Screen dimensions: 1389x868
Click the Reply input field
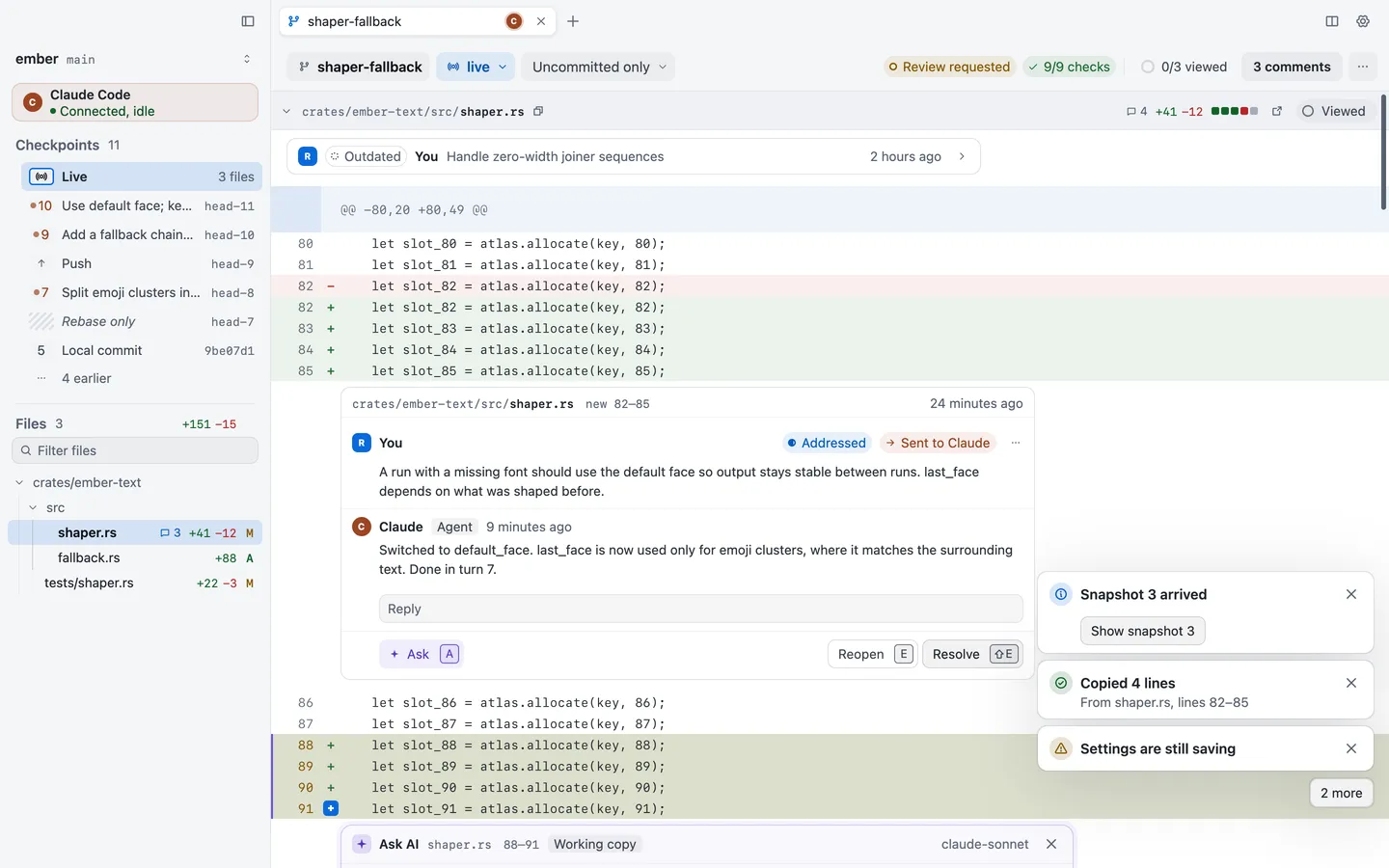[700, 609]
